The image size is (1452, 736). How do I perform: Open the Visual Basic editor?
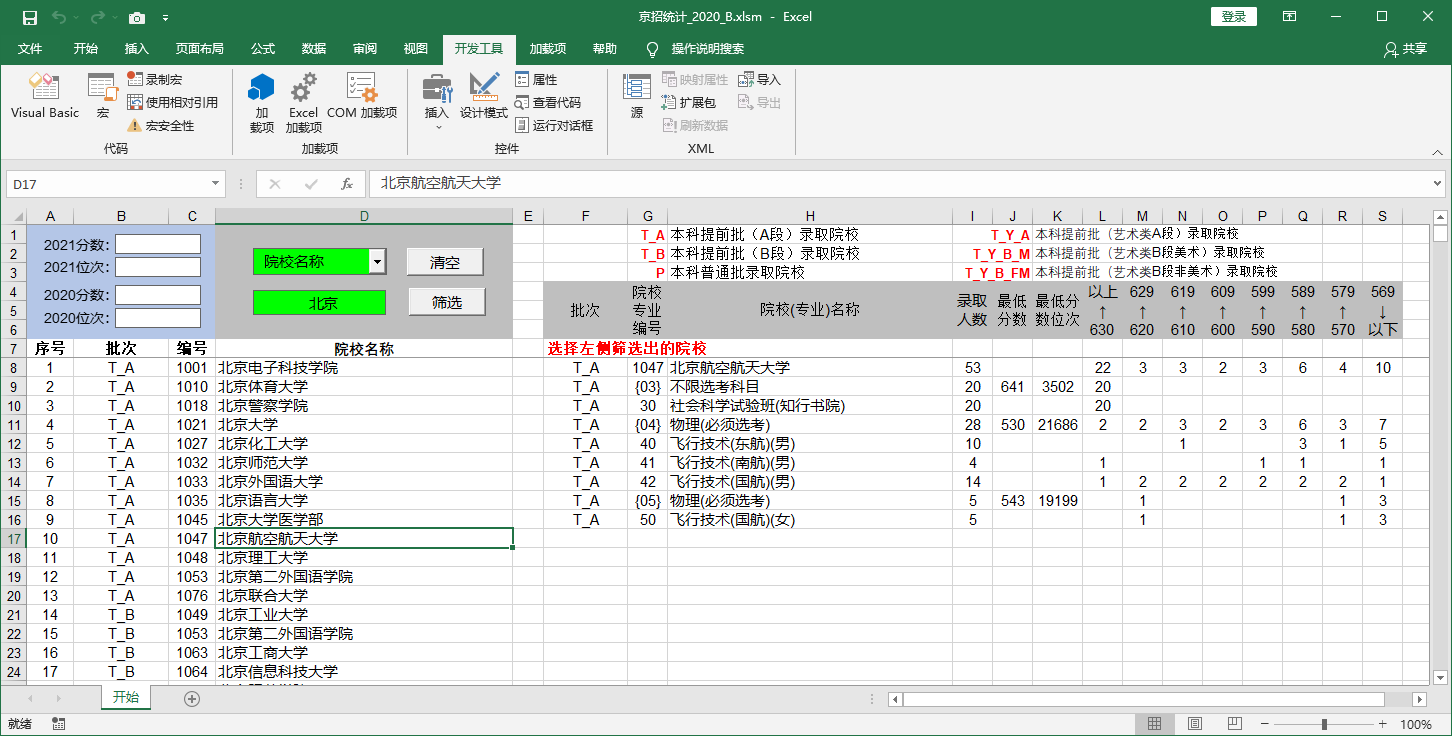44,96
